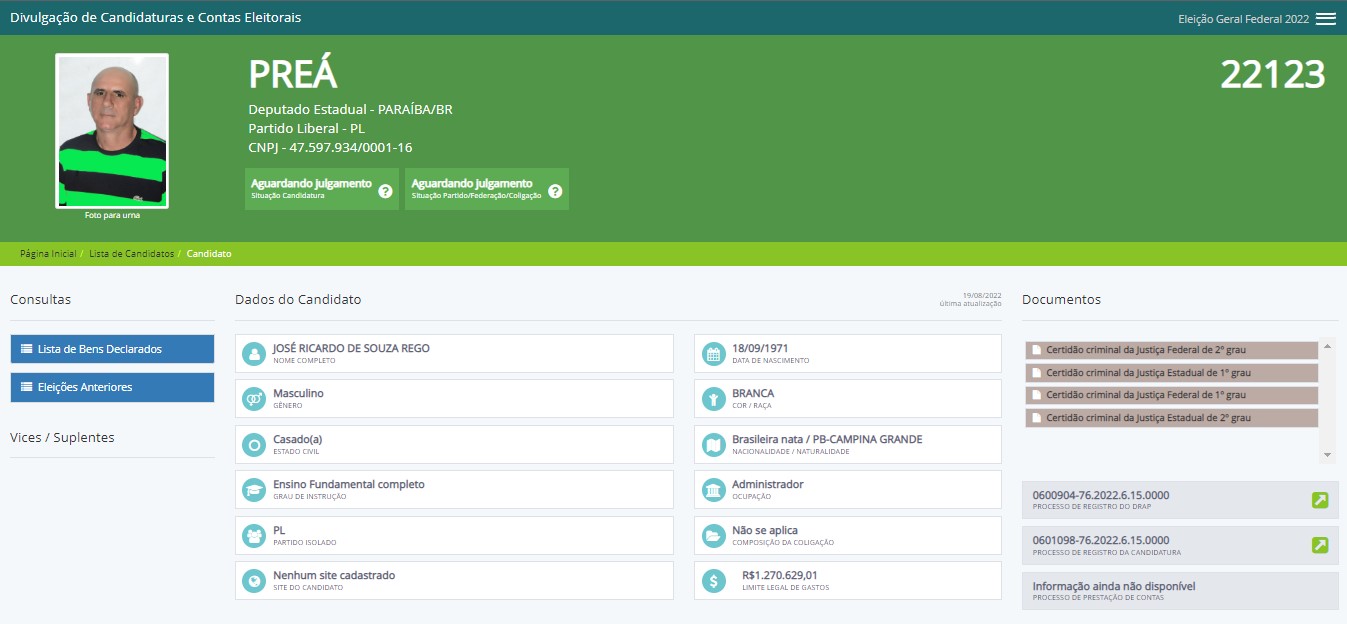Open Eleições Anteriores
1347x624 pixels.
coord(112,387)
